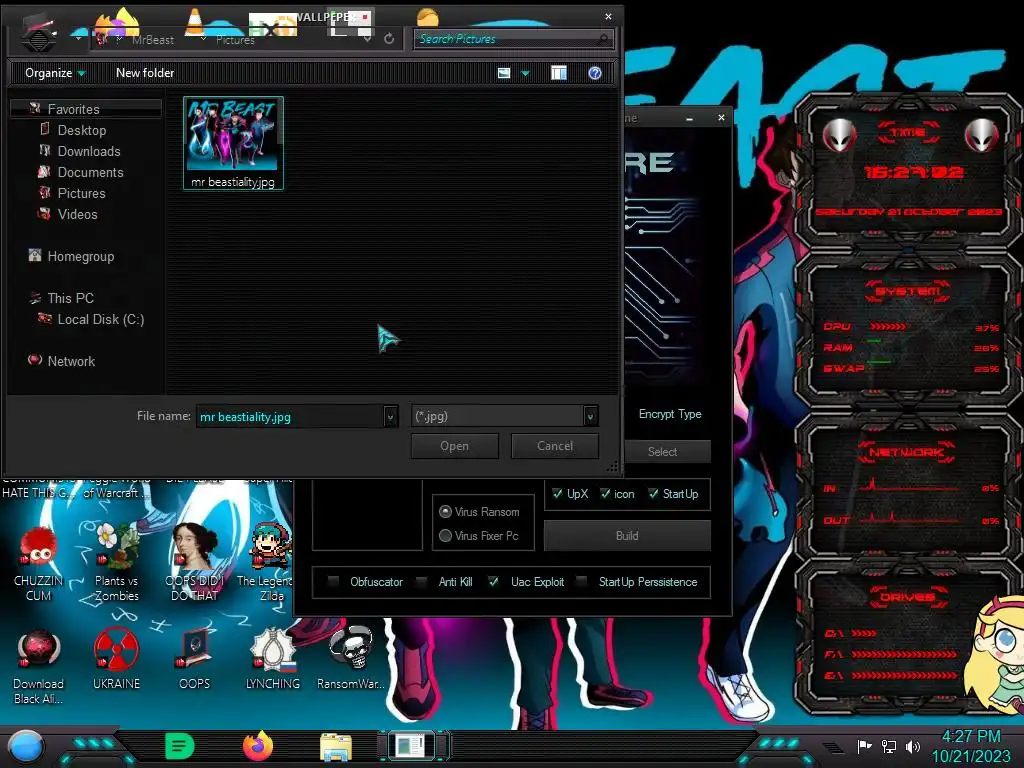This screenshot has width=1024, height=768.
Task: Open Videos in the navigation pane
Action: (x=77, y=214)
